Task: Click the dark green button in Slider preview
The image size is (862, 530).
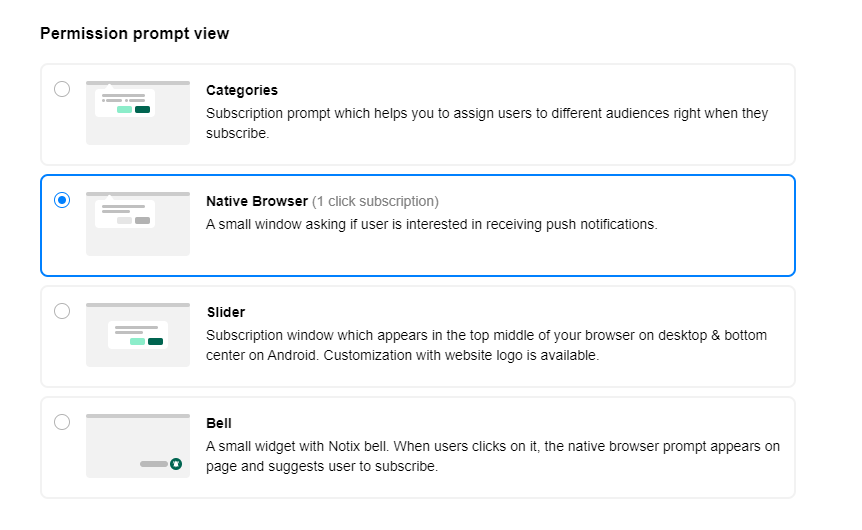Action: point(156,341)
